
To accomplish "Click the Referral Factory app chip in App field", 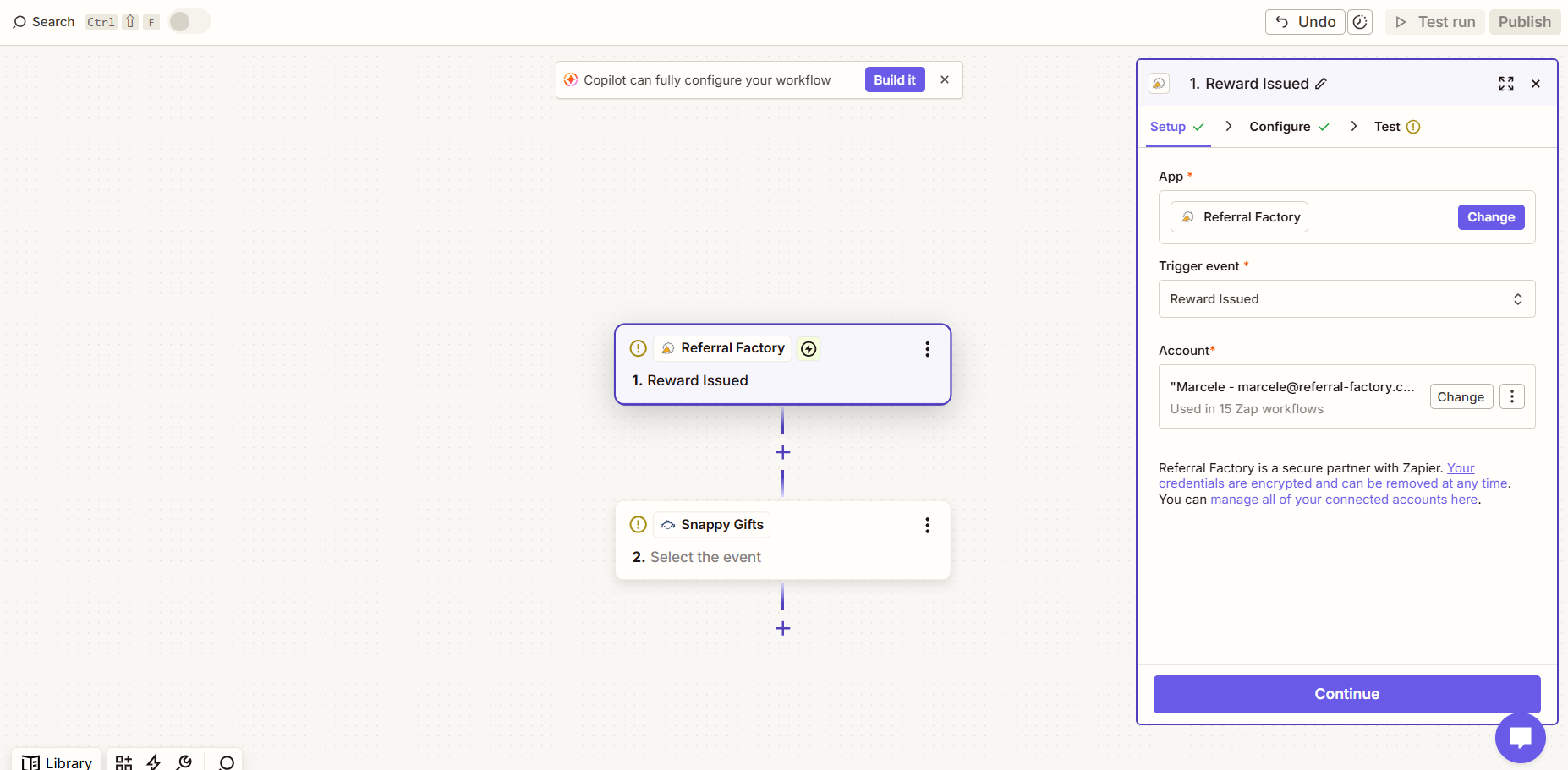I will [x=1240, y=217].
